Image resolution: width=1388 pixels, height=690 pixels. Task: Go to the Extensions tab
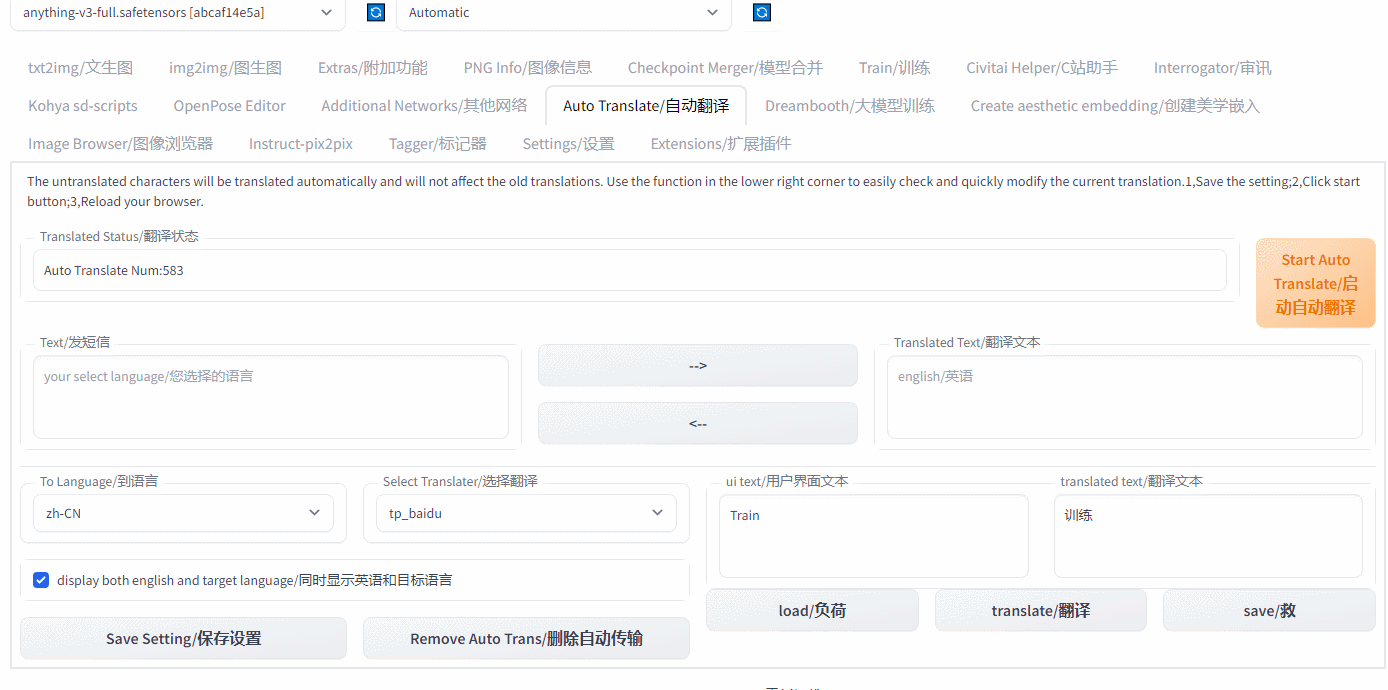(x=720, y=143)
